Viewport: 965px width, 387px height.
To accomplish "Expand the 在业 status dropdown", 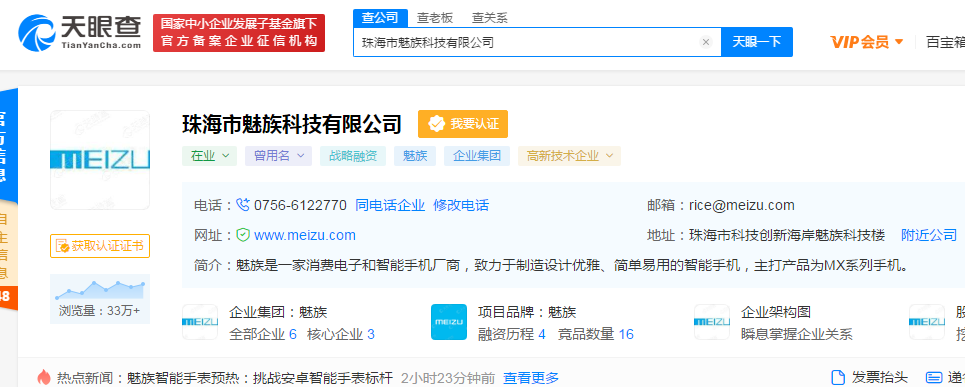I will [209, 156].
